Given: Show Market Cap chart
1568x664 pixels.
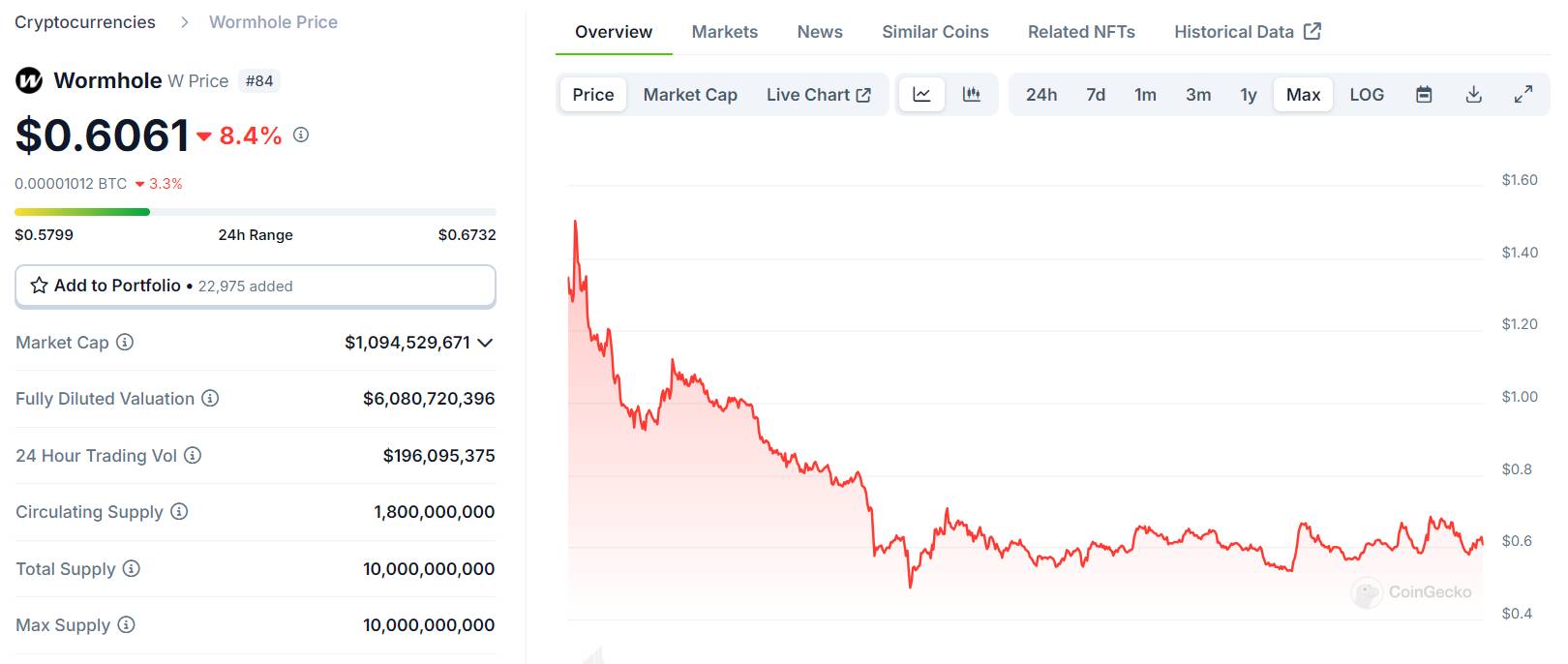Looking at the screenshot, I should click(x=690, y=95).
